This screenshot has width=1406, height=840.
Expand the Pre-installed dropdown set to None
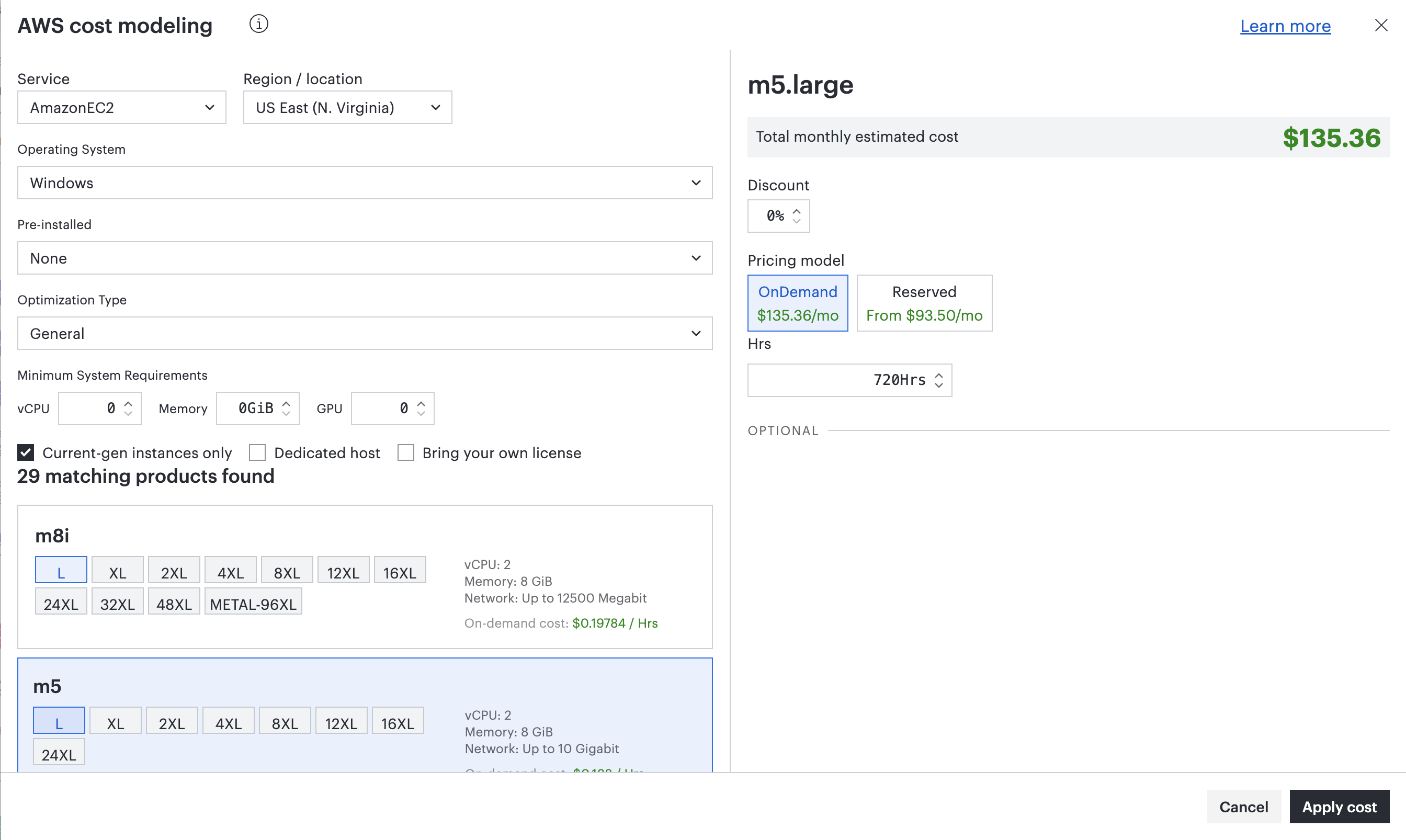tap(365, 258)
